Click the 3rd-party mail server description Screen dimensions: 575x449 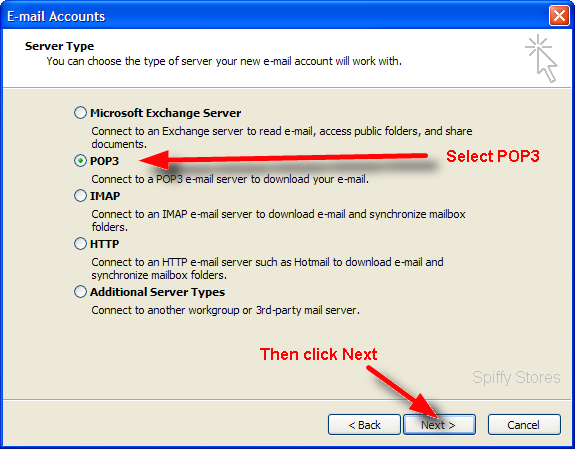226,310
